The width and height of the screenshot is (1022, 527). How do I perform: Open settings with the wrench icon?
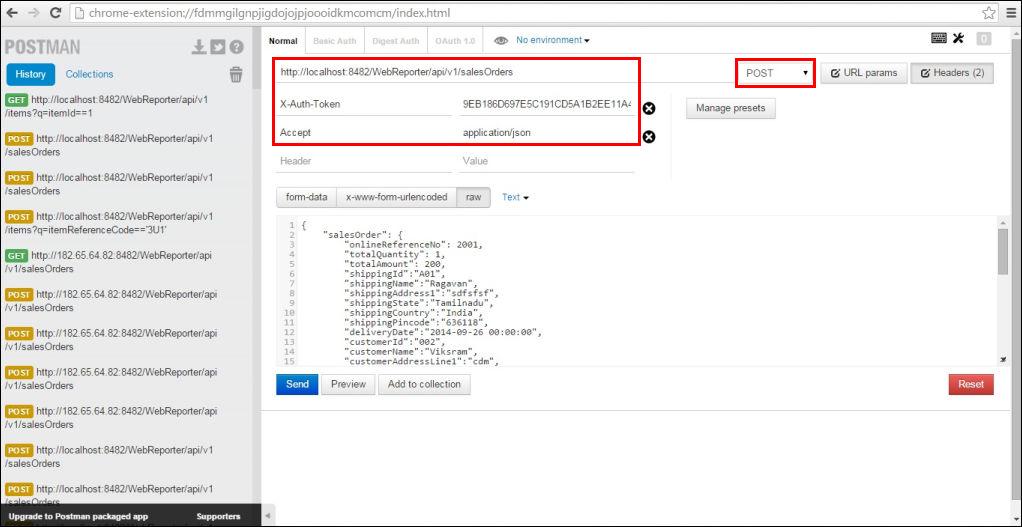click(x=958, y=38)
